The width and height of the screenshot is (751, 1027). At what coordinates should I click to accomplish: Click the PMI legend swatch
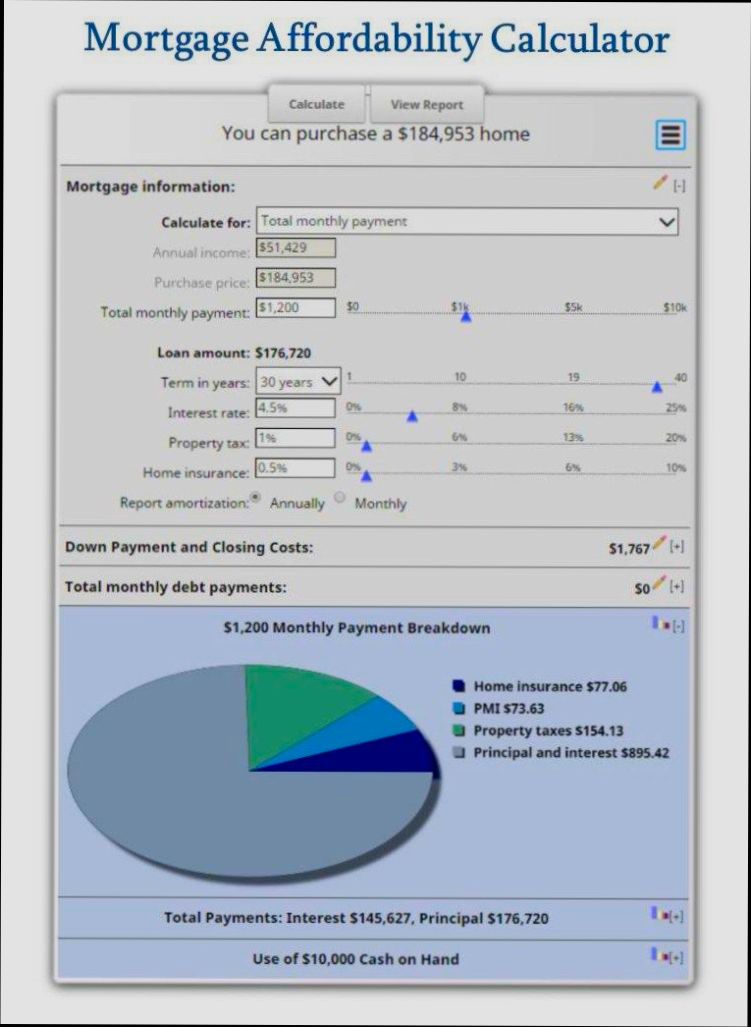click(458, 709)
